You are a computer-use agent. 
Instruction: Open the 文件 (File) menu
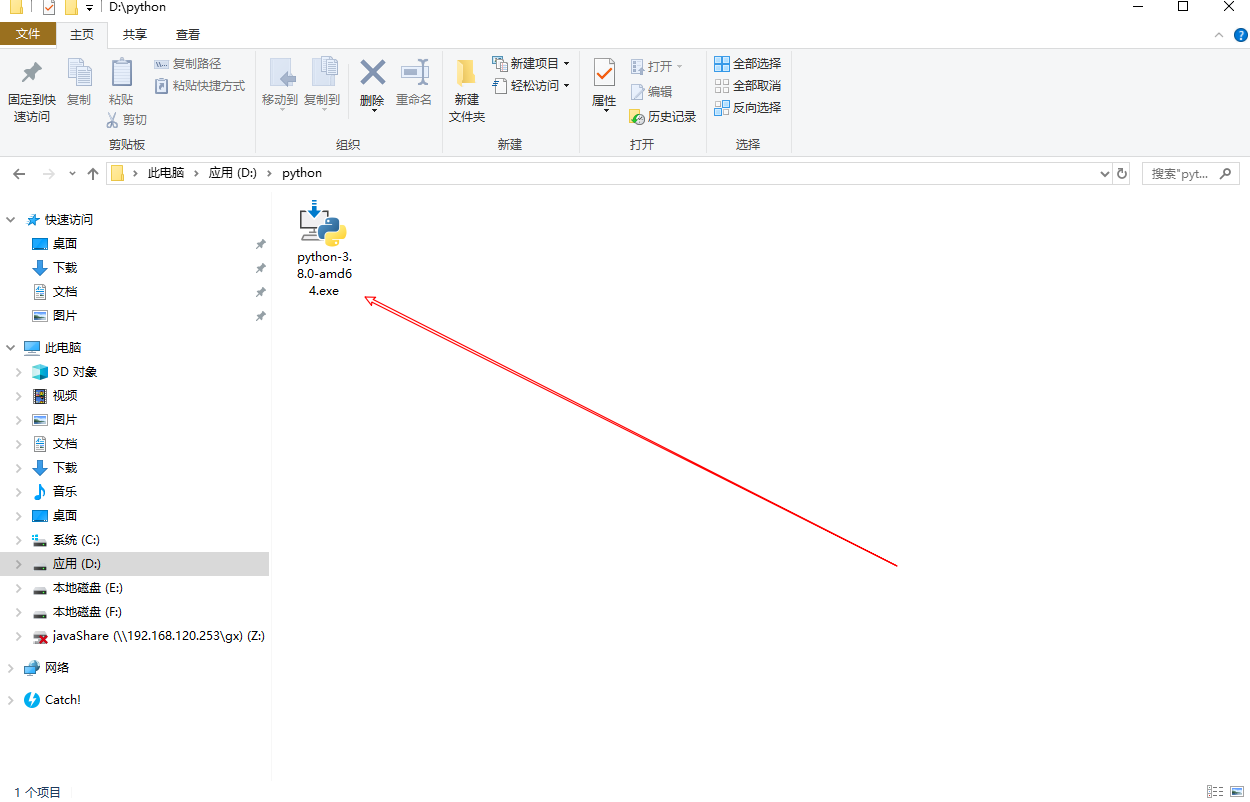(29, 33)
